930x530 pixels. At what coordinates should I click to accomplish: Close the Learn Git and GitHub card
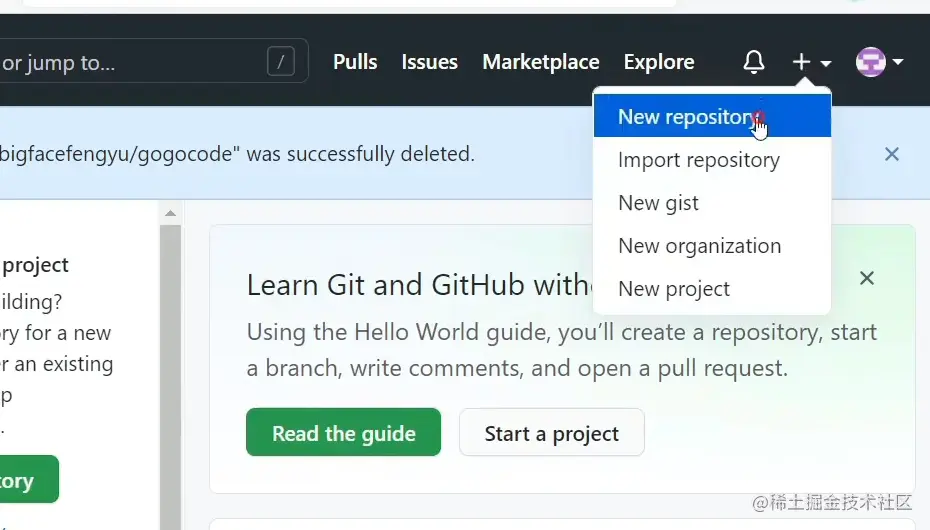tap(867, 278)
